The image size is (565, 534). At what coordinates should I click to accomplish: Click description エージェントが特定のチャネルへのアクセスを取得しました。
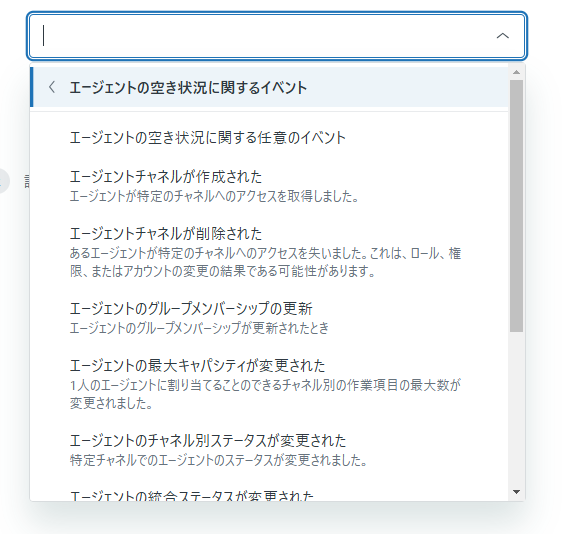(x=214, y=196)
